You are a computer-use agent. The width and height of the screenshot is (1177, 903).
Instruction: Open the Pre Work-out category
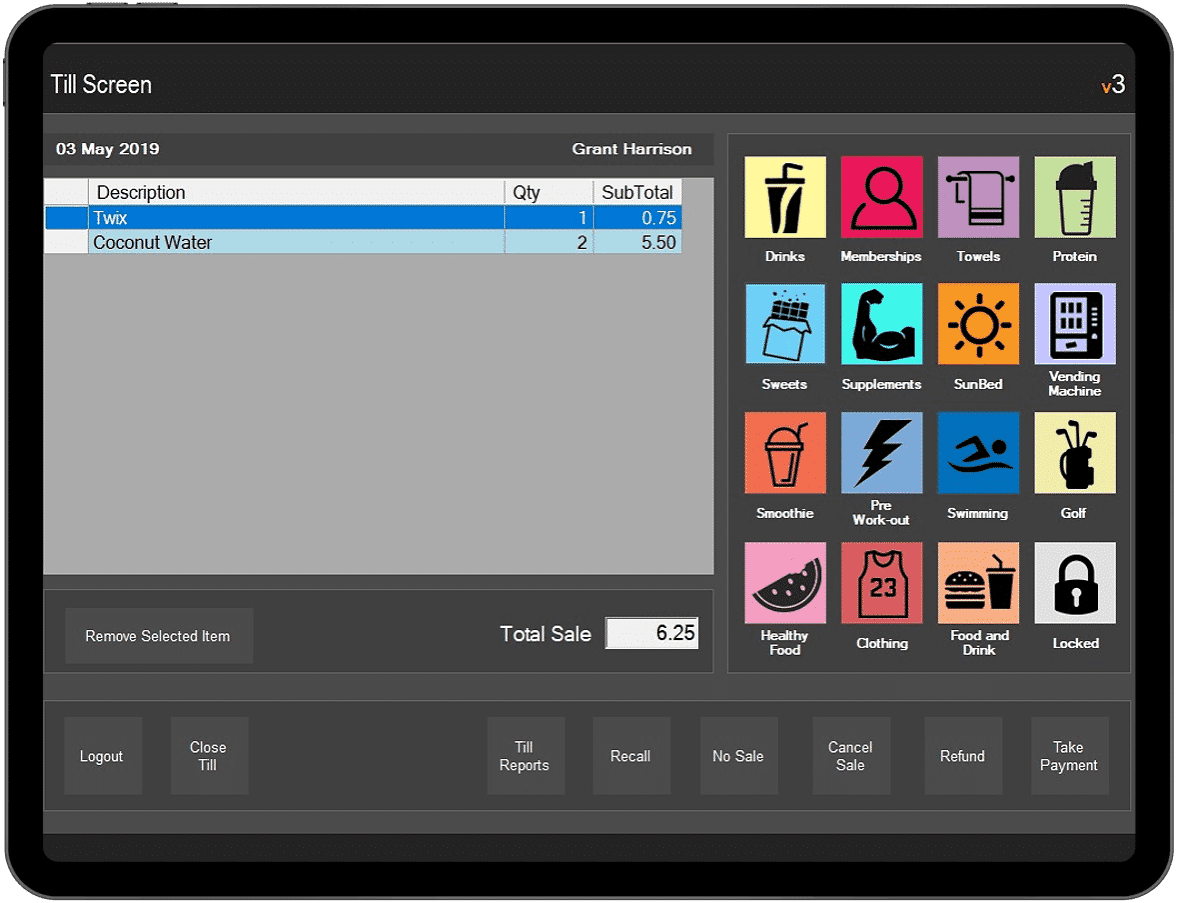[x=881, y=453]
